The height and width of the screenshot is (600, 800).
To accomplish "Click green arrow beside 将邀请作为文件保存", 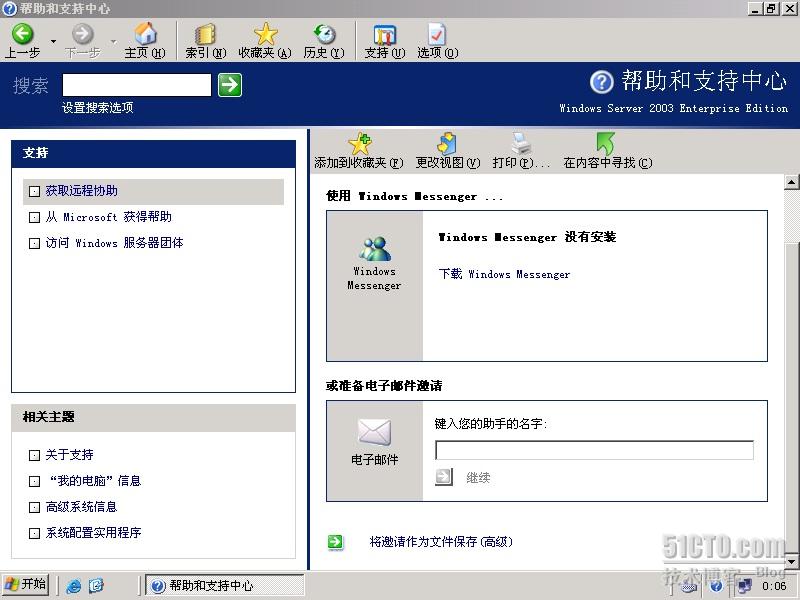I will tap(336, 542).
